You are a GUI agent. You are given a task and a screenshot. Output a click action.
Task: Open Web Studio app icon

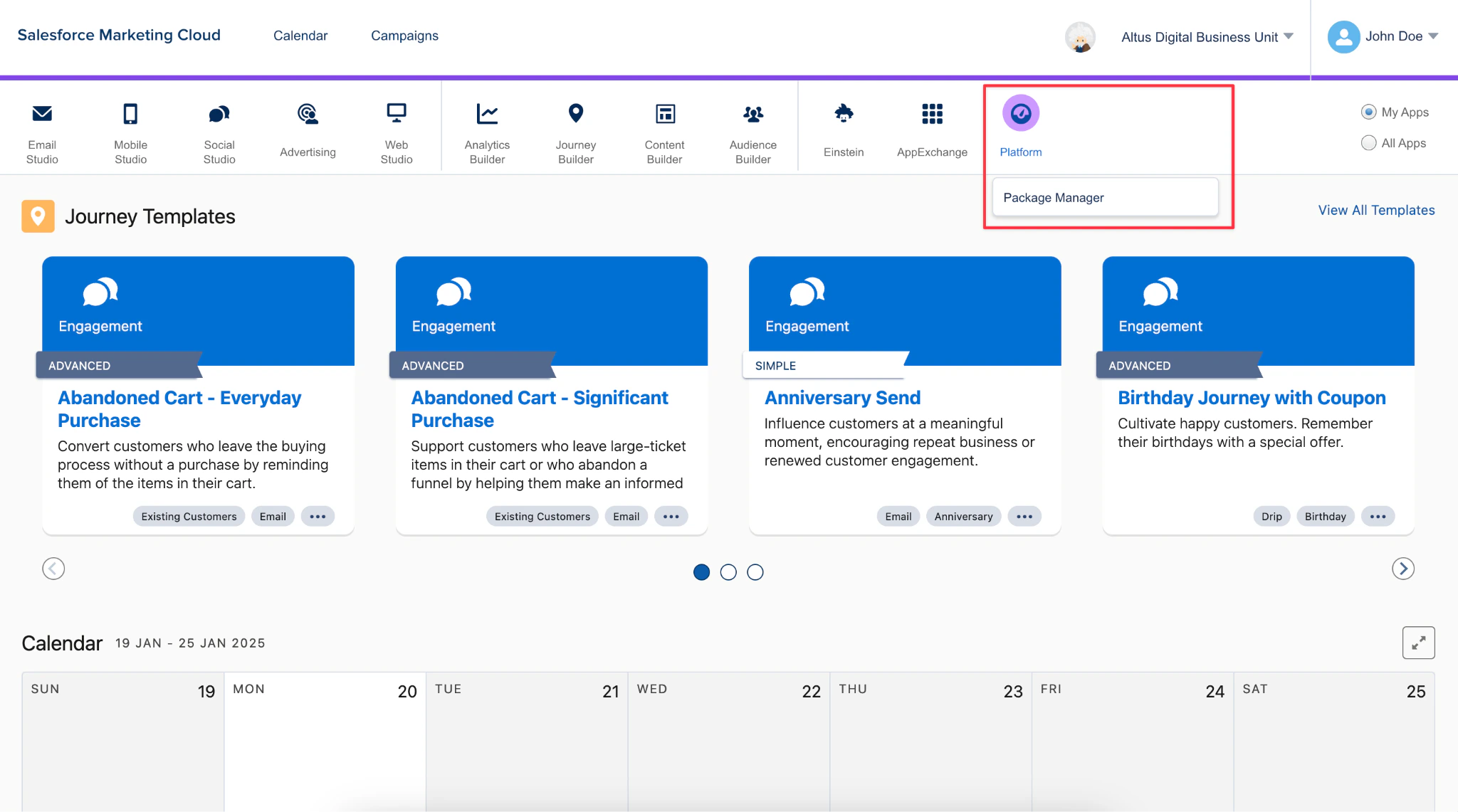click(x=397, y=113)
